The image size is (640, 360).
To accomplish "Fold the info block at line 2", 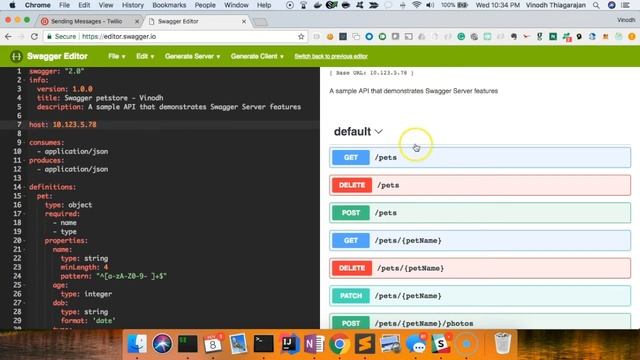I will coord(24,80).
